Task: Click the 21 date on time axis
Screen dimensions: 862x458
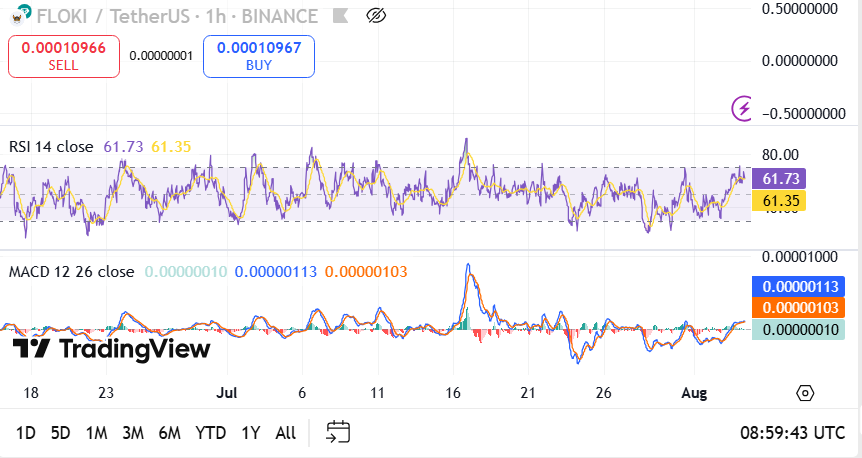Action: [x=528, y=393]
